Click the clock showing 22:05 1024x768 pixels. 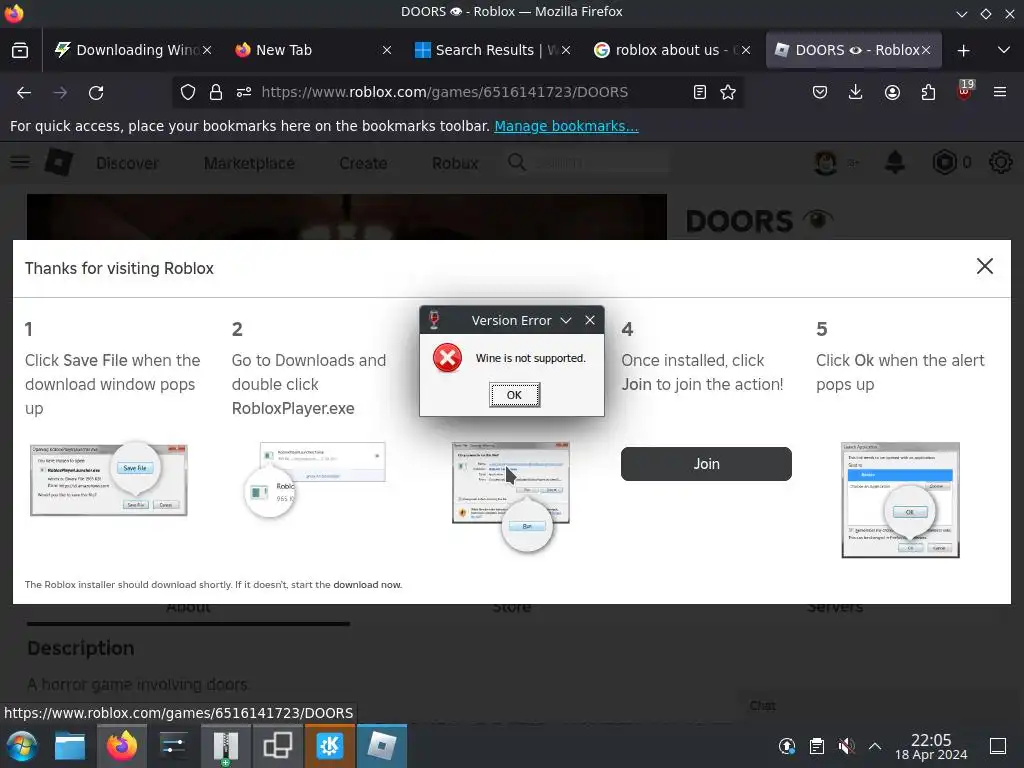(931, 746)
